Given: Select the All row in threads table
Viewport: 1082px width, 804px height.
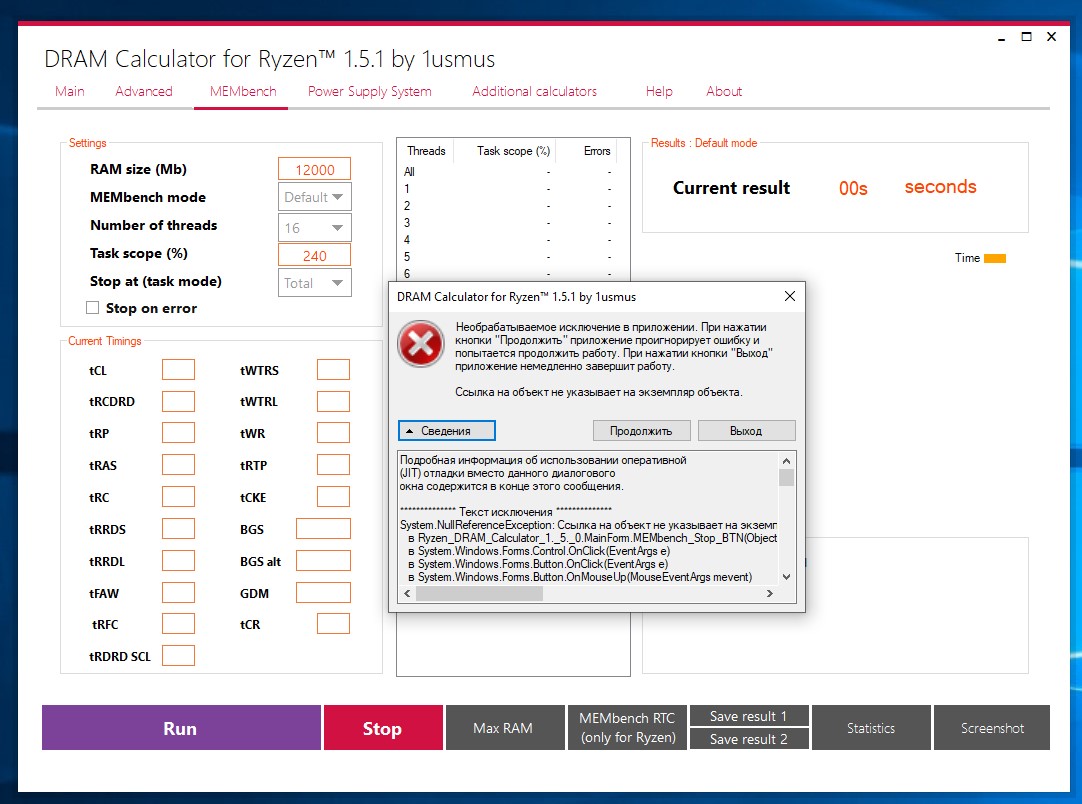Looking at the screenshot, I should (x=513, y=171).
